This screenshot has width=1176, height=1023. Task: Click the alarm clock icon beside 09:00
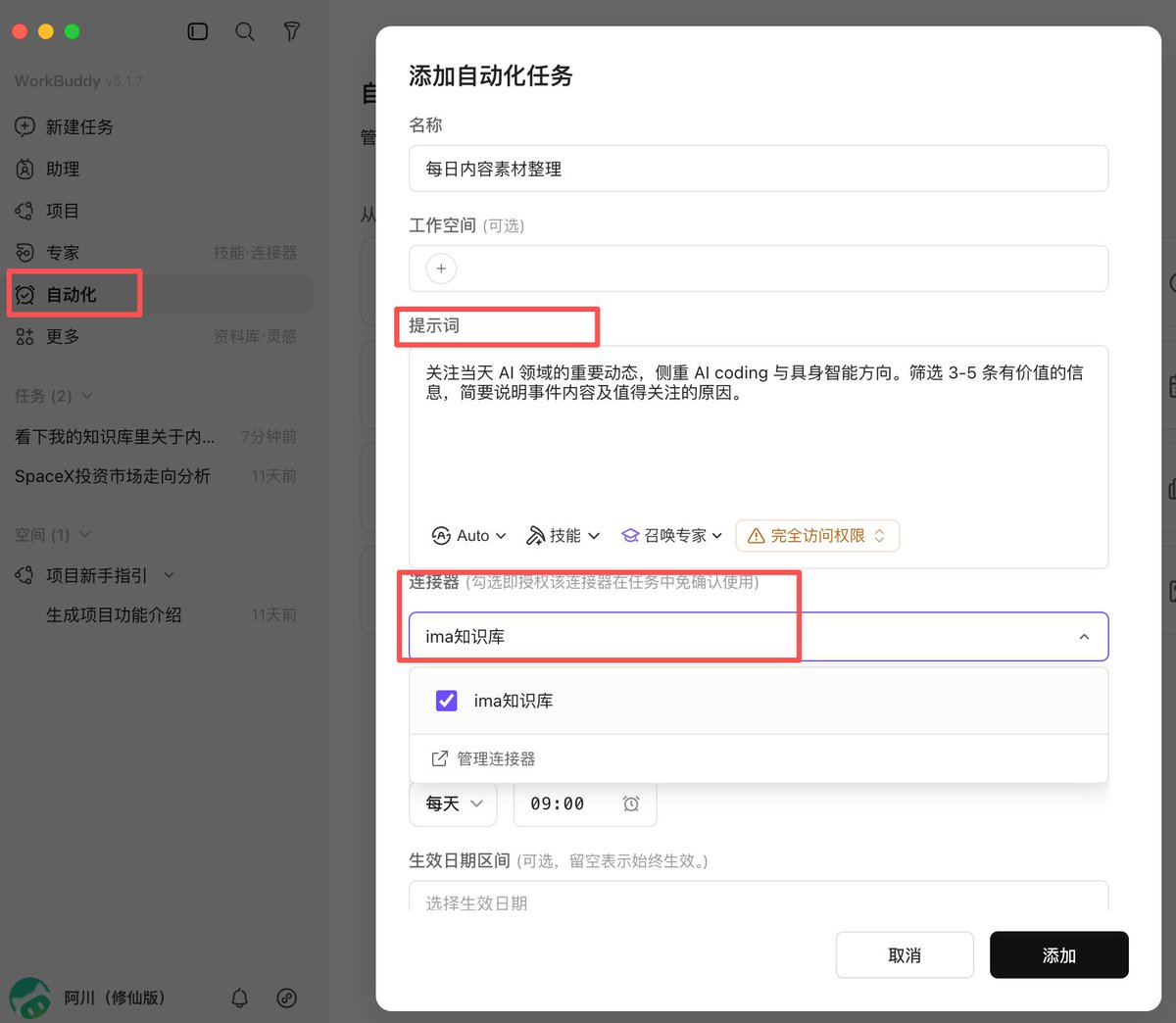pyautogui.click(x=631, y=804)
